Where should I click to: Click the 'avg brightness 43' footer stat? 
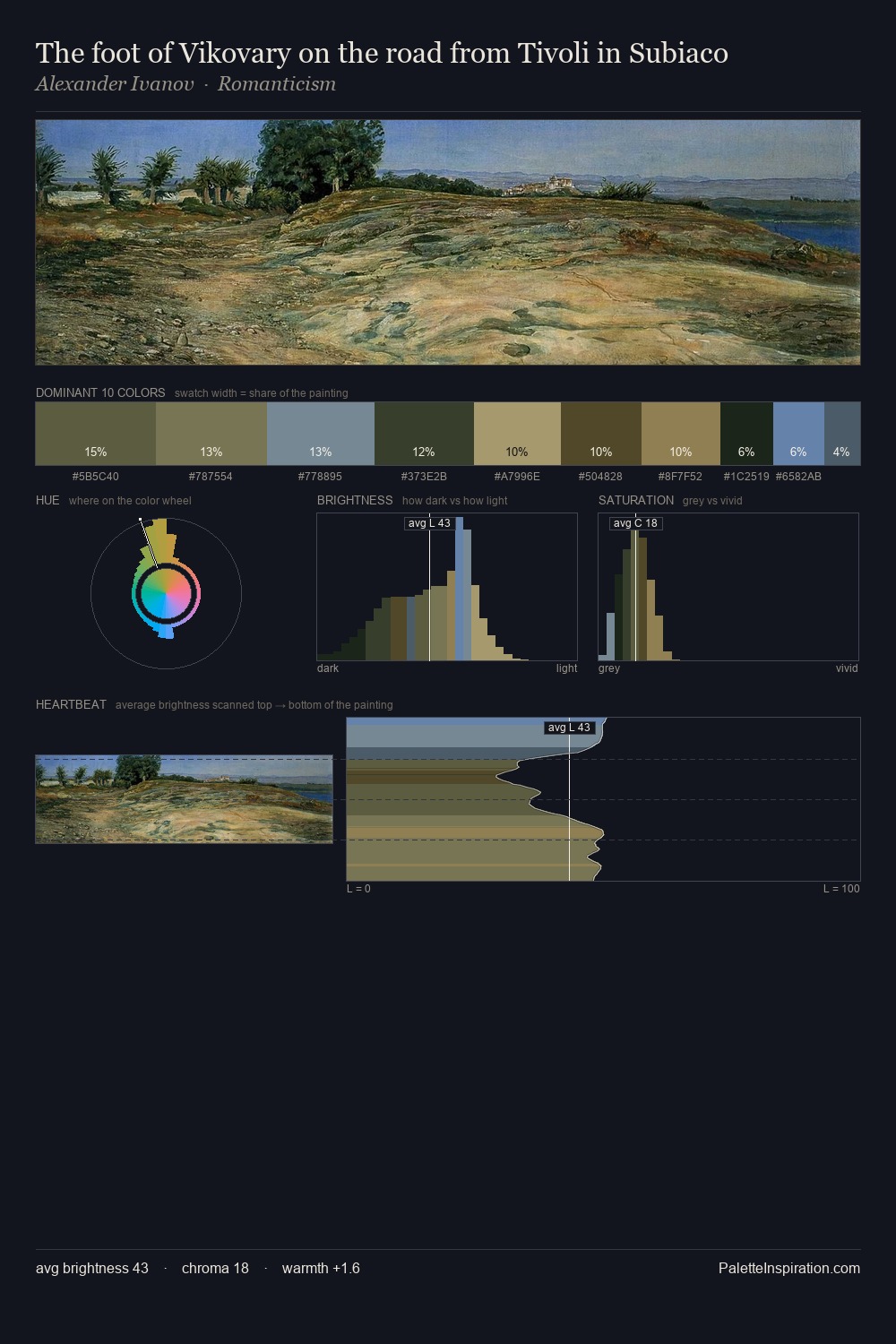click(x=92, y=1268)
